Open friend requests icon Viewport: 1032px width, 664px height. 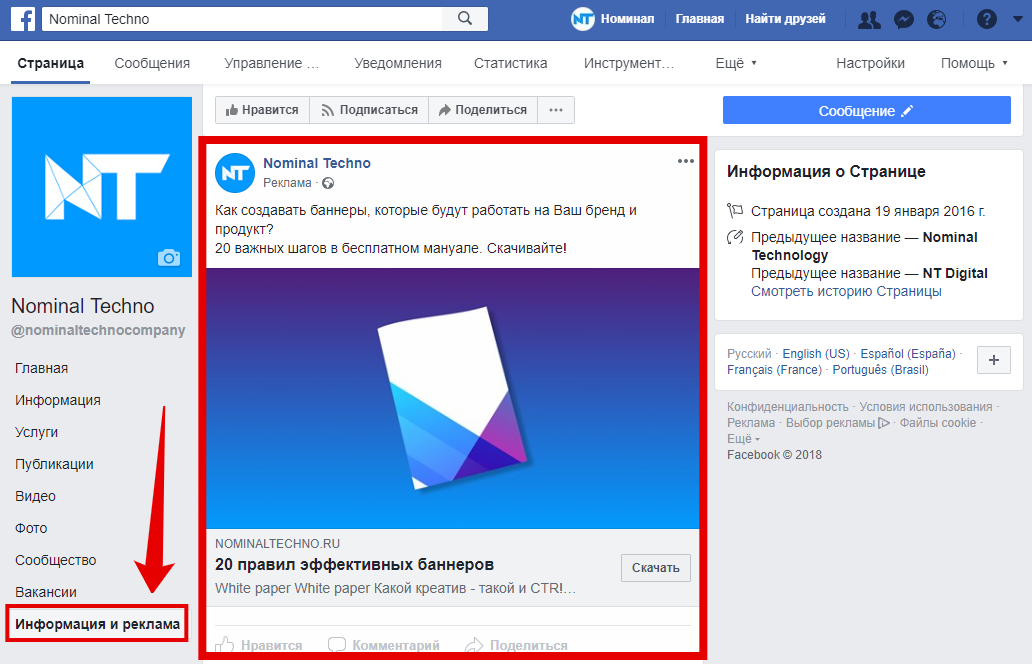pyautogui.click(x=868, y=19)
